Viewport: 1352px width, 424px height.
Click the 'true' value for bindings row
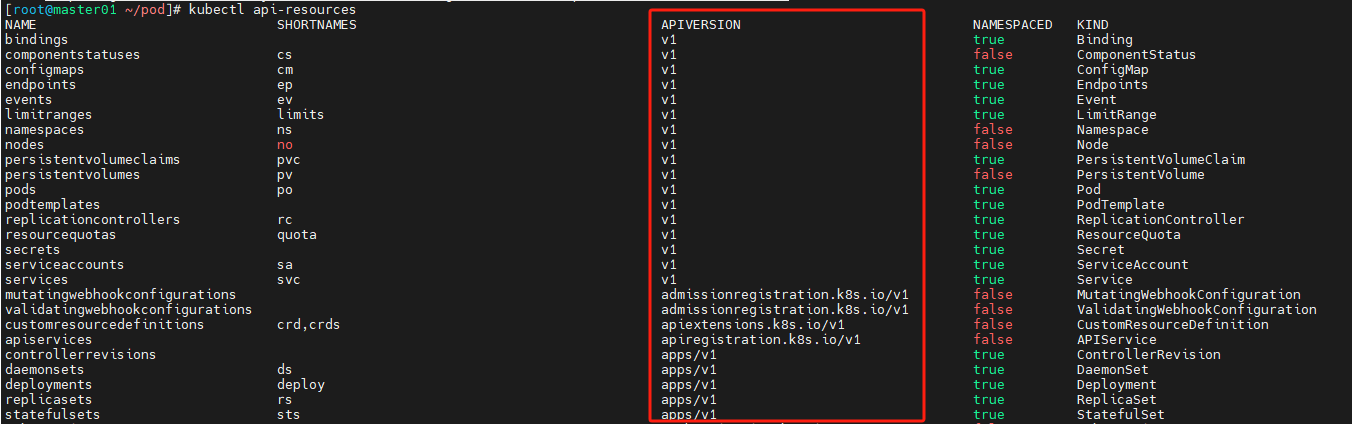pos(989,39)
